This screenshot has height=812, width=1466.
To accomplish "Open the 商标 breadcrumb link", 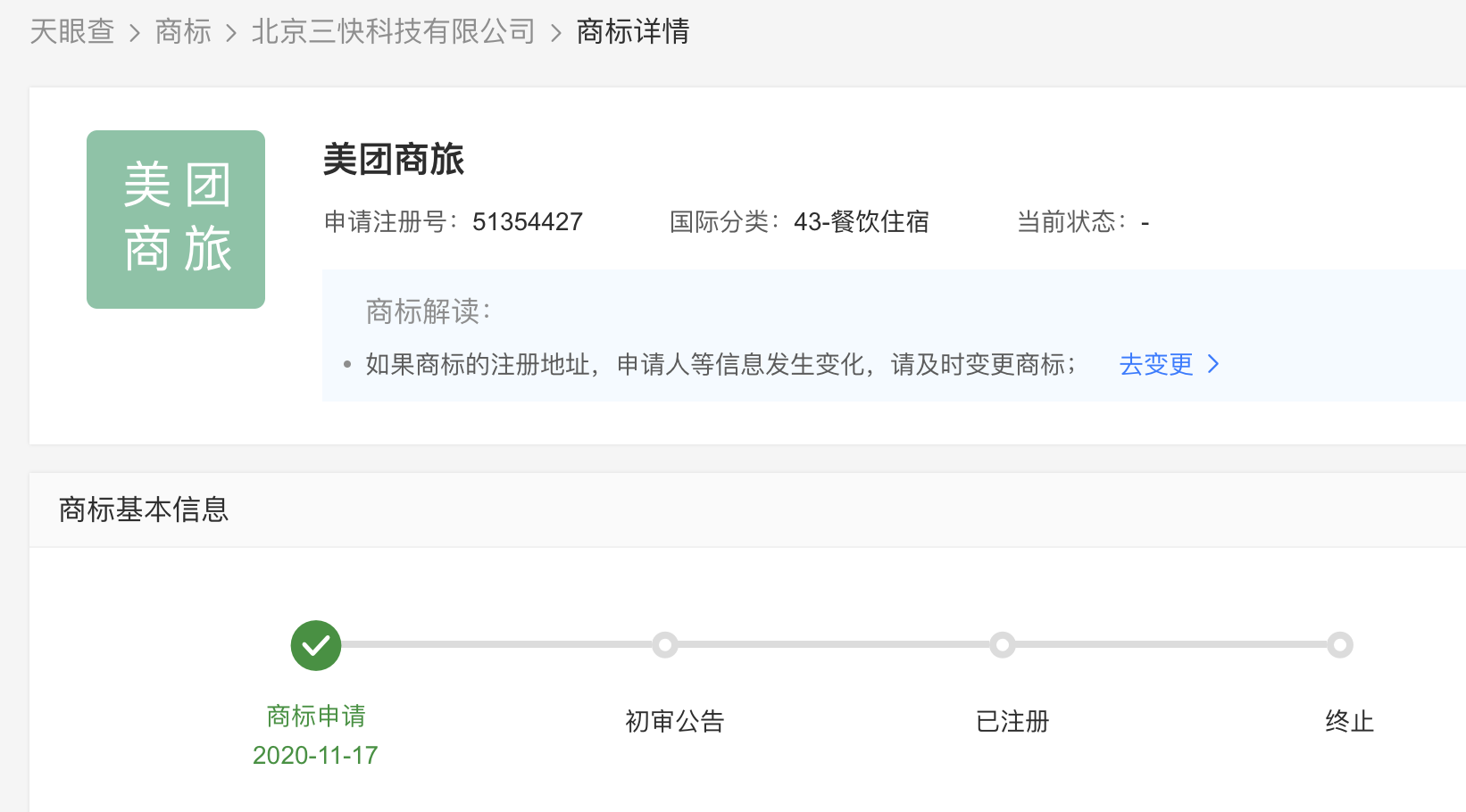I will tap(183, 32).
